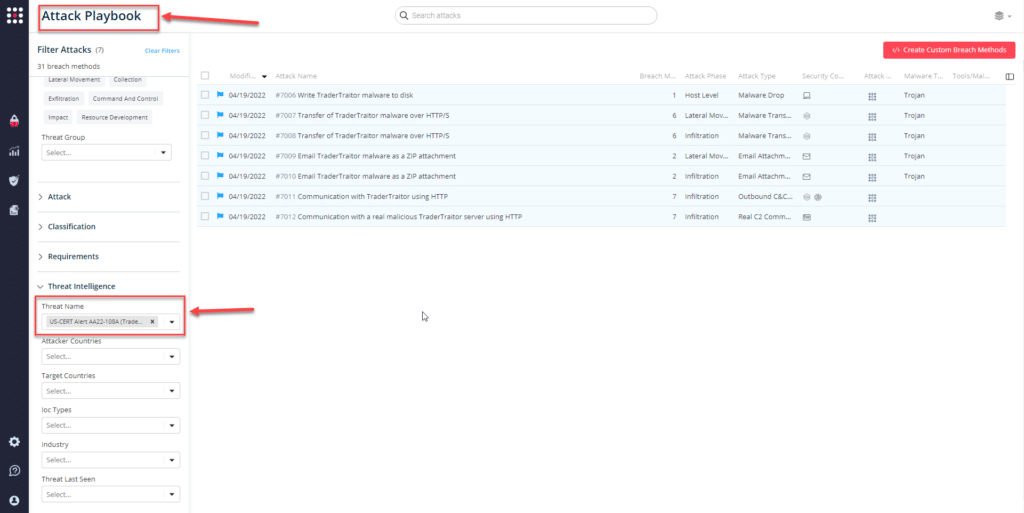Expand the Classification filter section
The width and height of the screenshot is (1024, 513).
(x=71, y=227)
